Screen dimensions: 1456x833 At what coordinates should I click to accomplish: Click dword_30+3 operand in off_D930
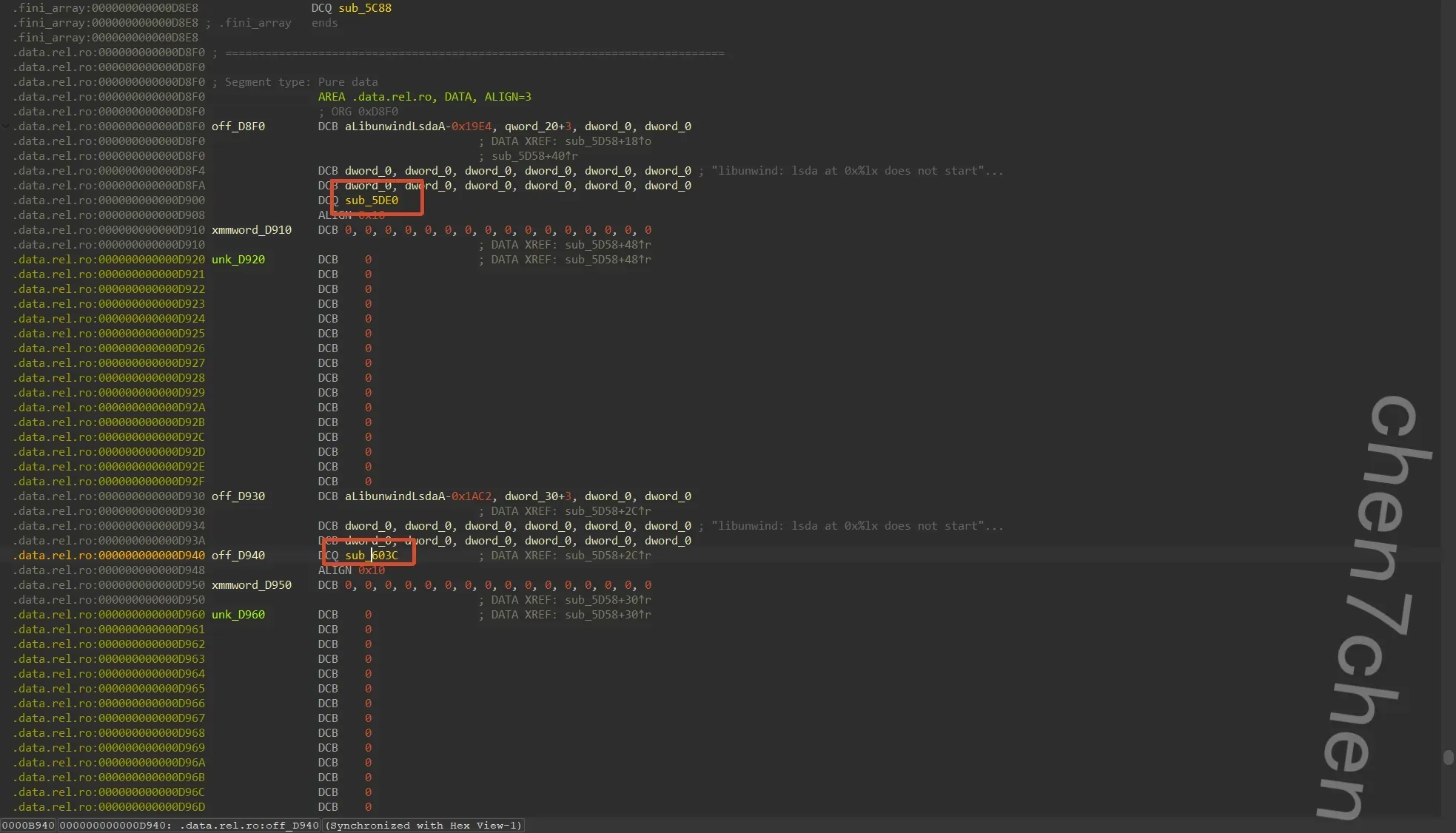click(x=537, y=496)
